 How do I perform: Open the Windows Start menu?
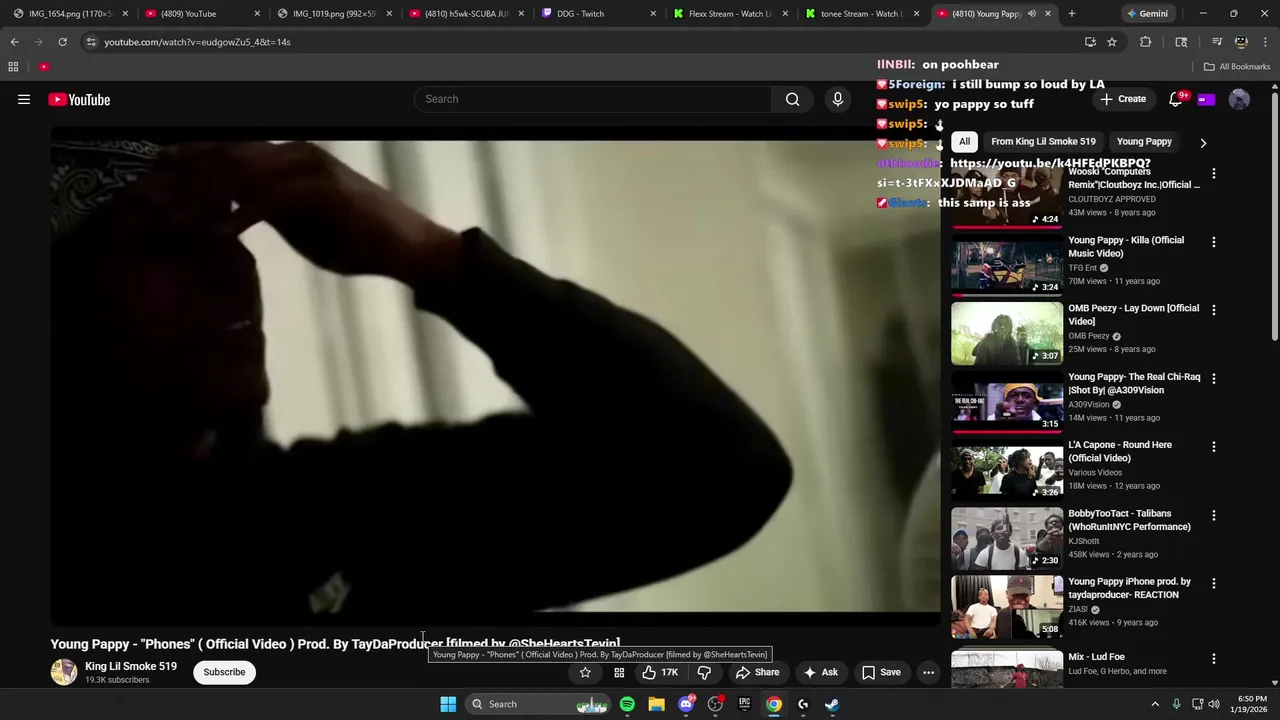coord(448,704)
